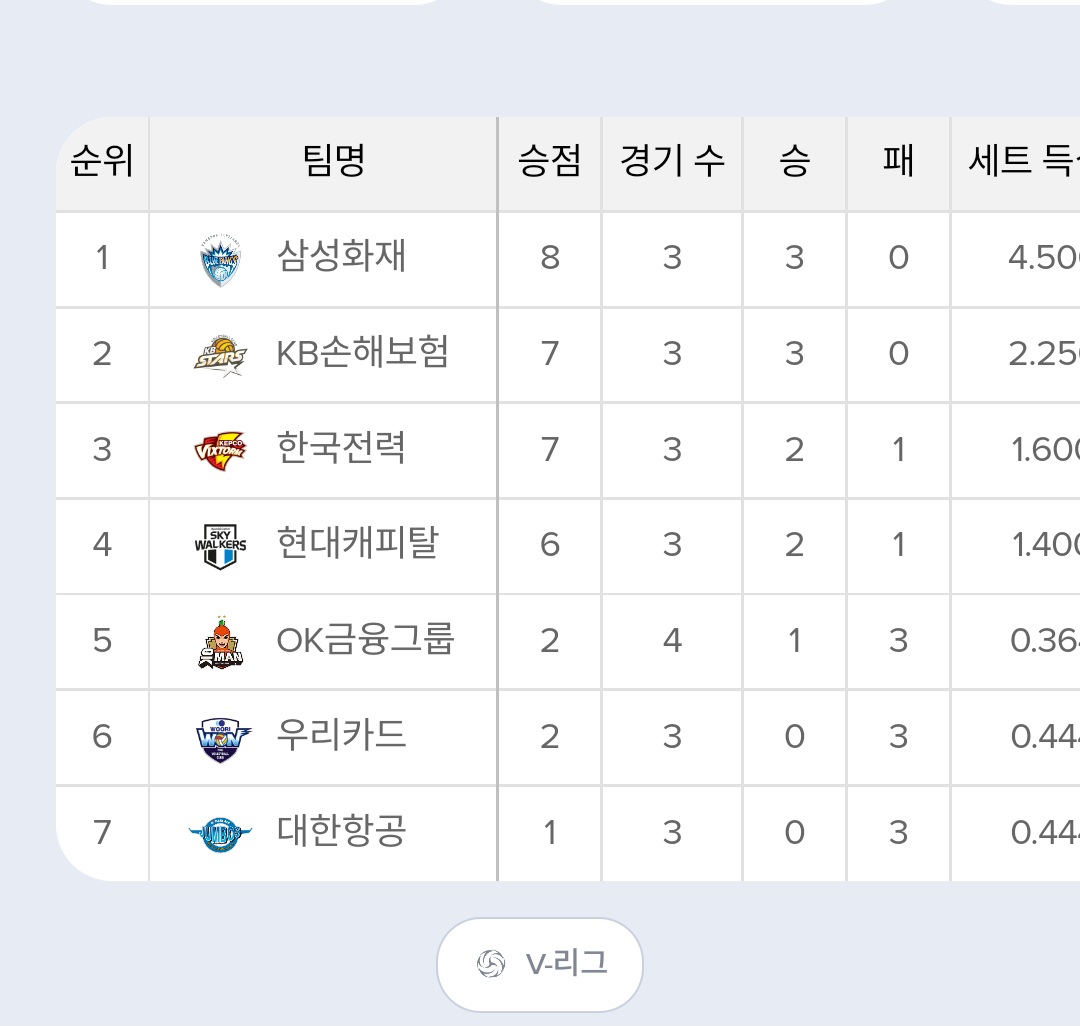Screen dimensions: 1080x1026
Task: Click the KB손해보험 STARS logo
Action: pos(222,355)
